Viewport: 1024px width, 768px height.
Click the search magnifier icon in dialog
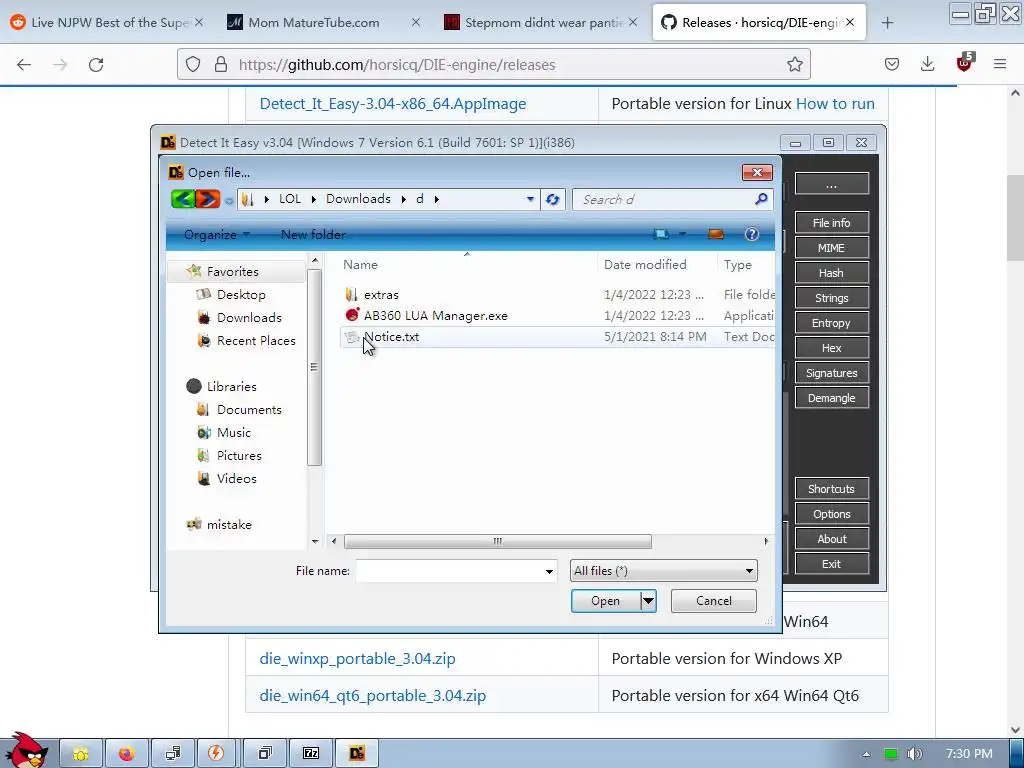(761, 199)
